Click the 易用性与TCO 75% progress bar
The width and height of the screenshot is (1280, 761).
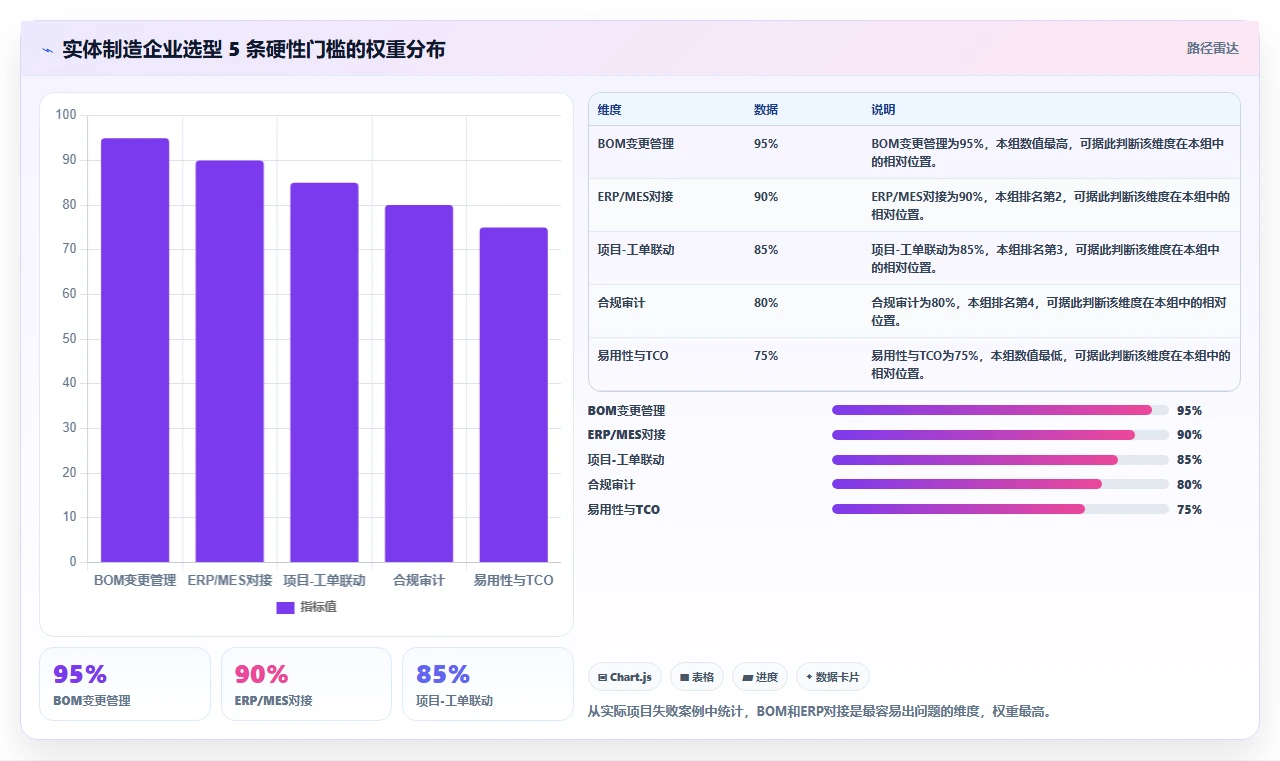coord(1000,509)
